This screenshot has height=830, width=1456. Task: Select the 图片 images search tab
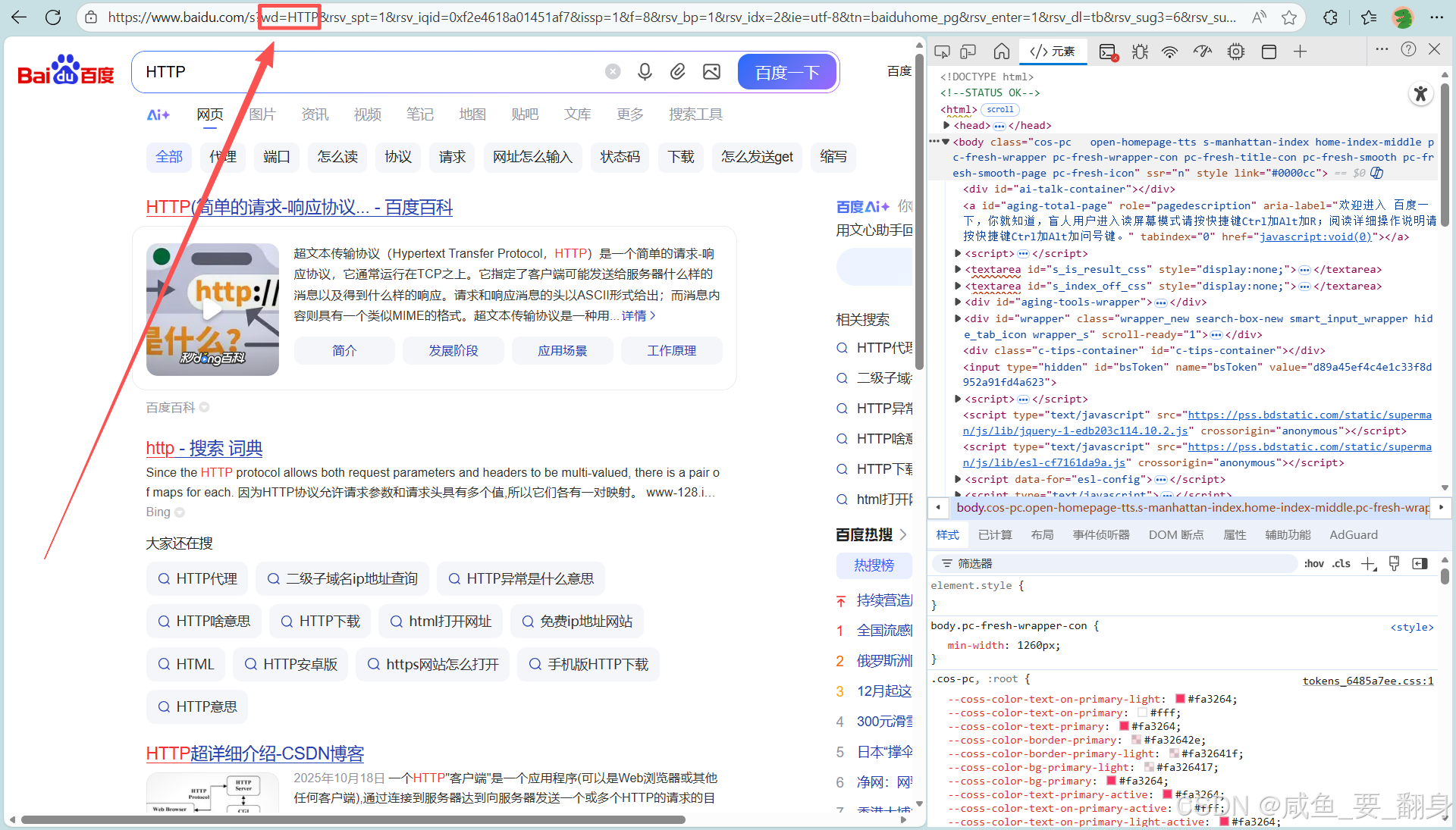[x=262, y=114]
